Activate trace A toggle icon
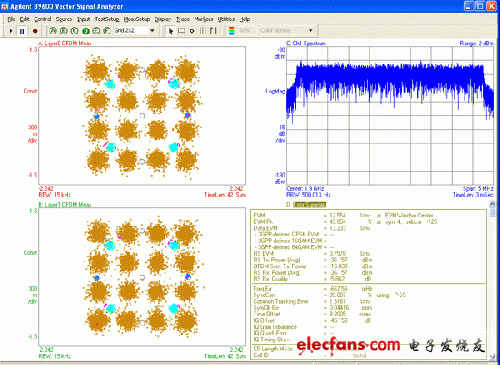Image resolution: width=500 pixels, height=365 pixels. click(x=53, y=31)
